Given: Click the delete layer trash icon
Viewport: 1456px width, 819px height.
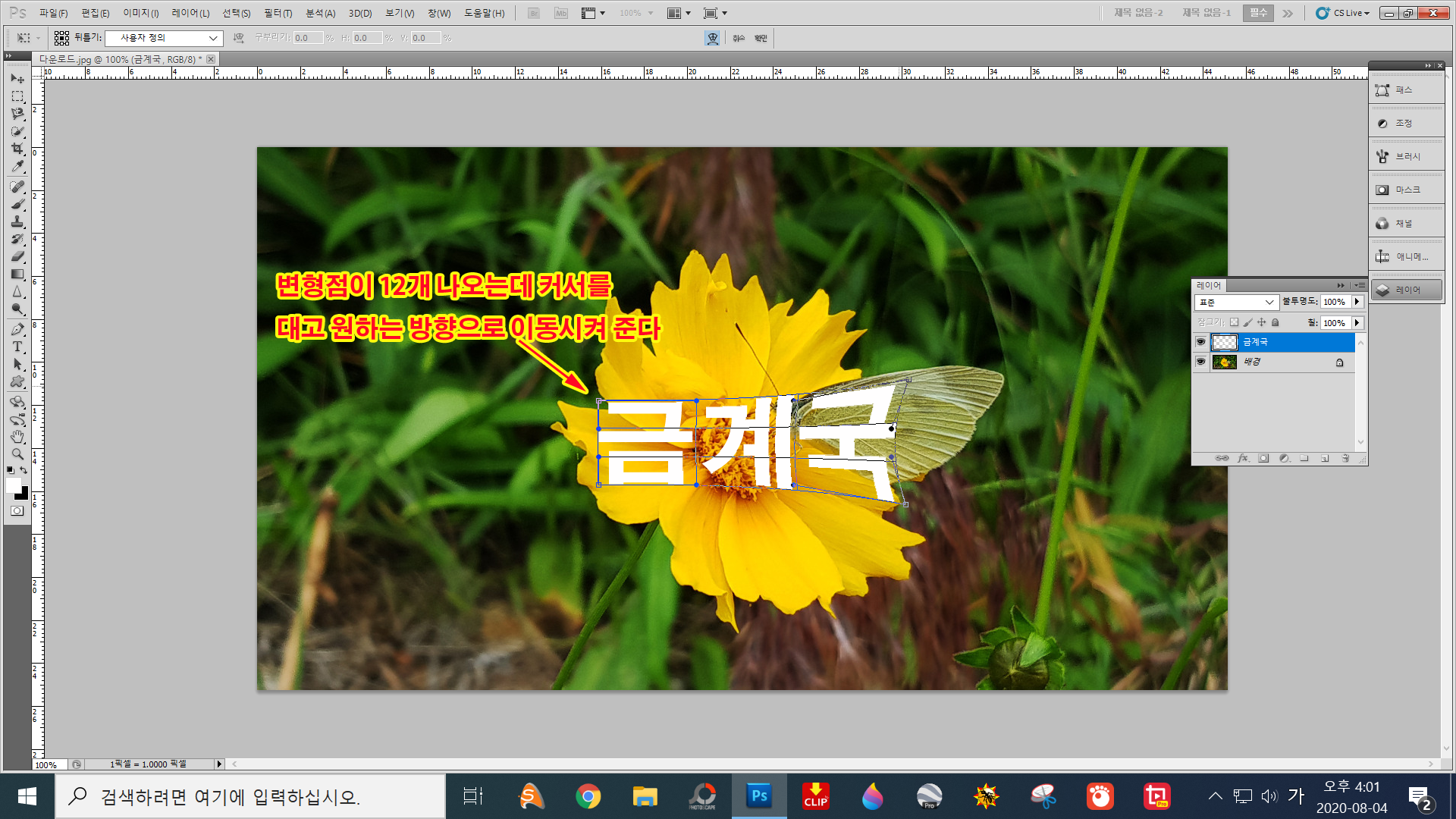Looking at the screenshot, I should tap(1345, 458).
